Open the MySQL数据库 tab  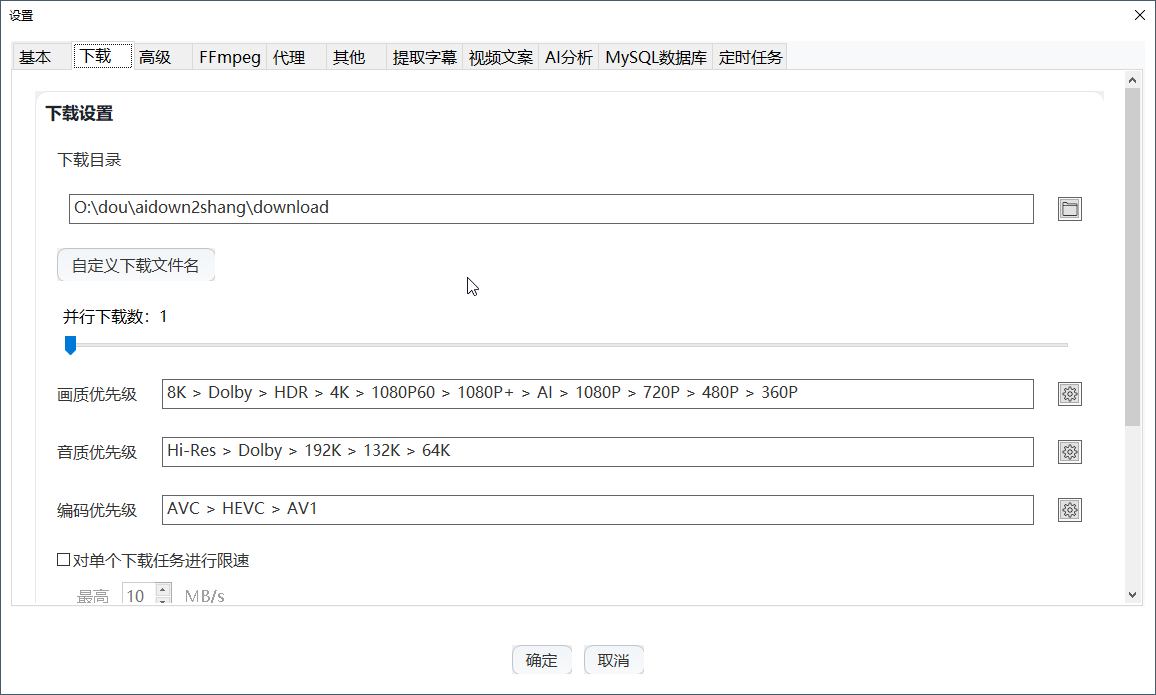tap(655, 58)
